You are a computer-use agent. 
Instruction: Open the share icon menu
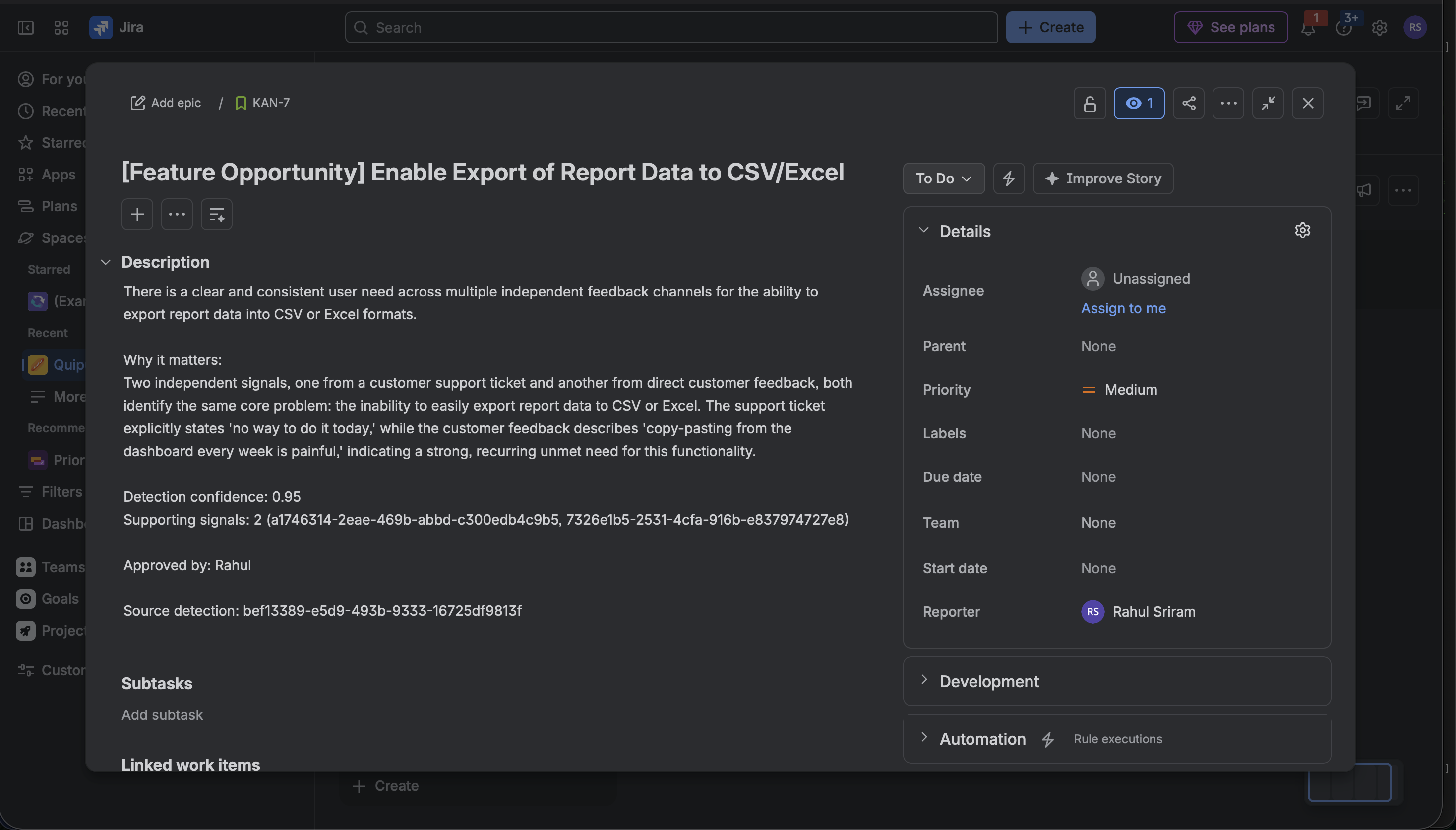tap(1188, 103)
